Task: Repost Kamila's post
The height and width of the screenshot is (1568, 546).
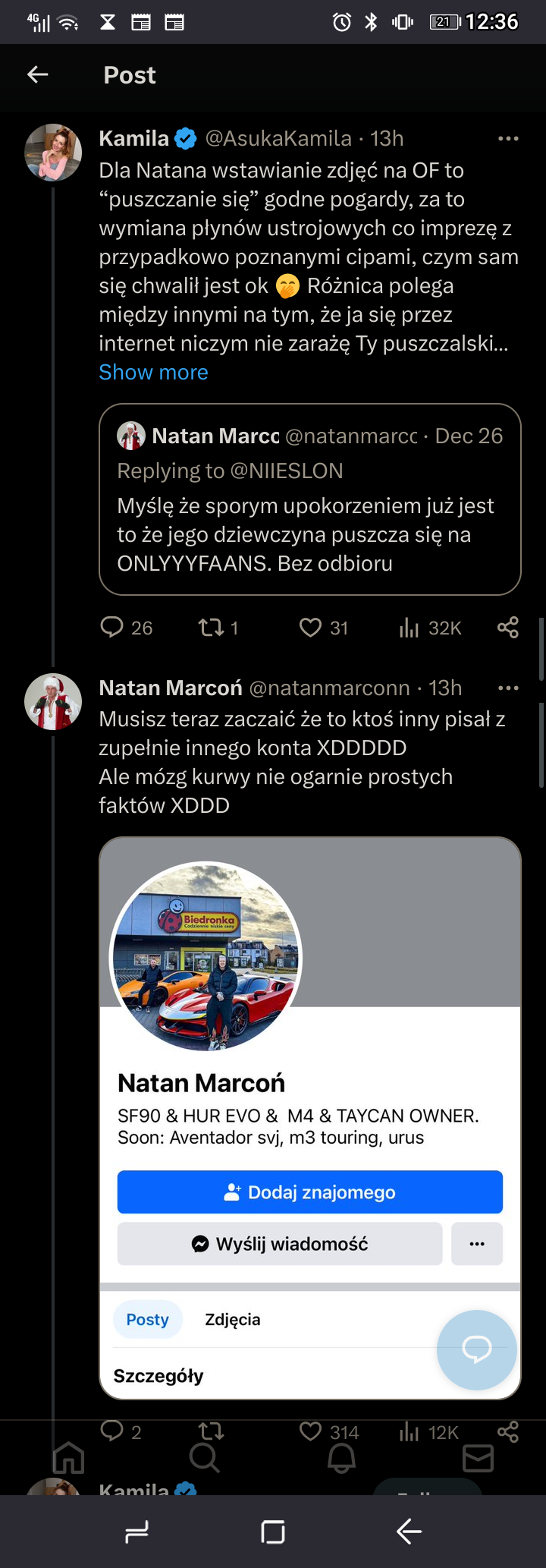Action: pos(211,628)
